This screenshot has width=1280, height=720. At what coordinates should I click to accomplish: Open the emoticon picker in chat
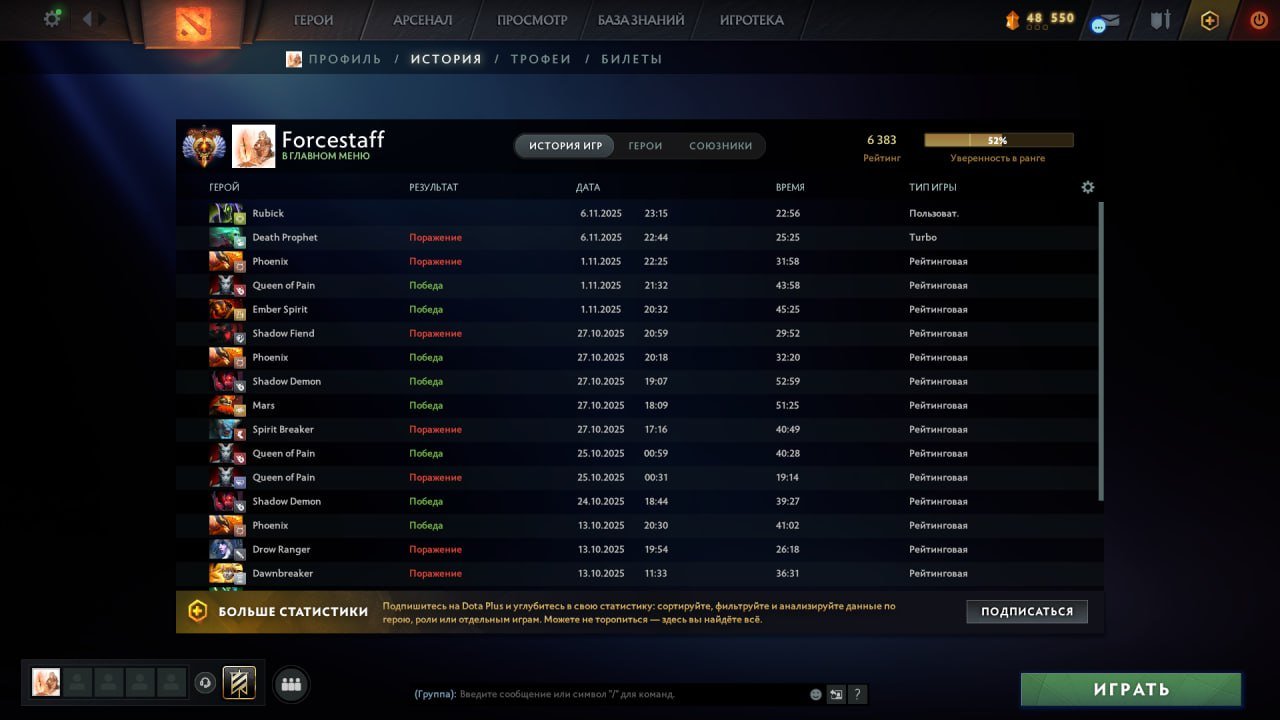pyautogui.click(x=816, y=694)
